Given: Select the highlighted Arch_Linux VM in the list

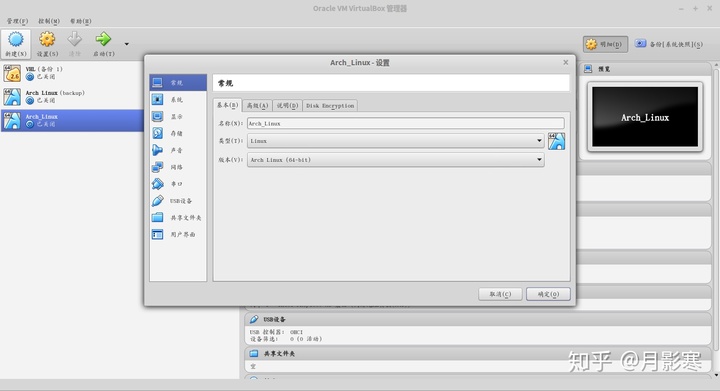Looking at the screenshot, I should pos(73,120).
